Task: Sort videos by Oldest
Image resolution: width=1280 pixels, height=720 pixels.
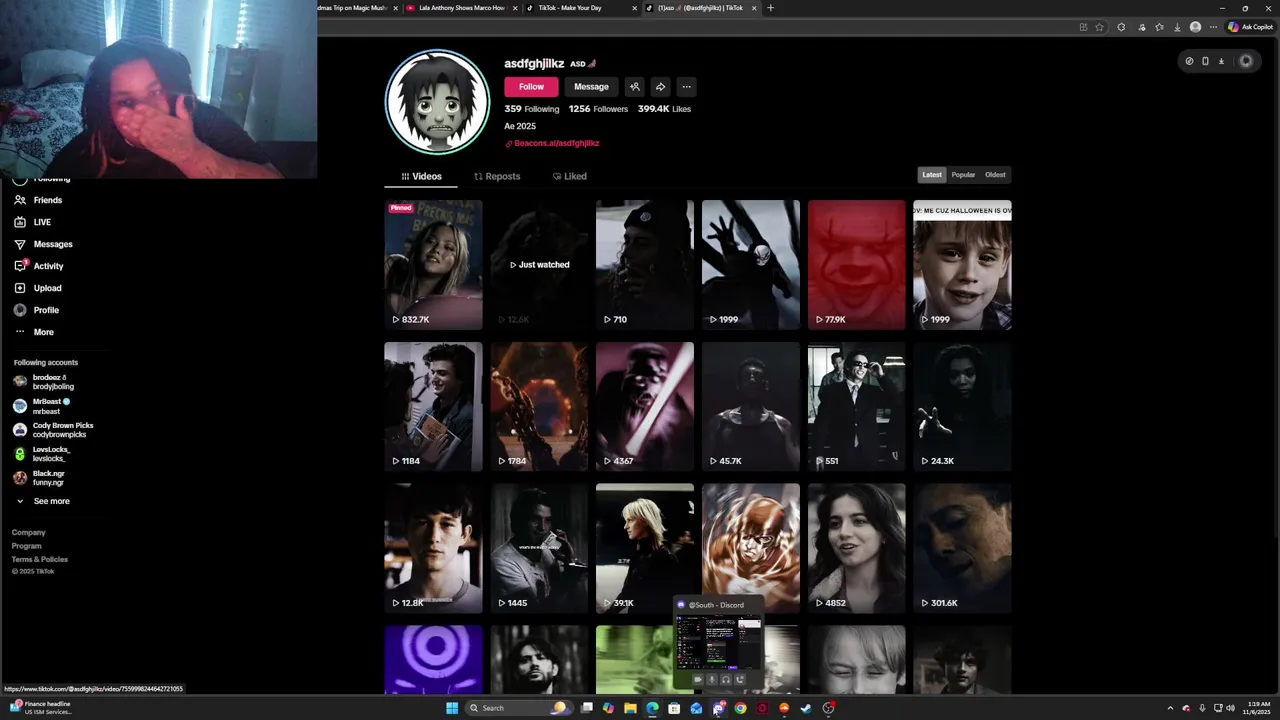Action: pos(995,175)
